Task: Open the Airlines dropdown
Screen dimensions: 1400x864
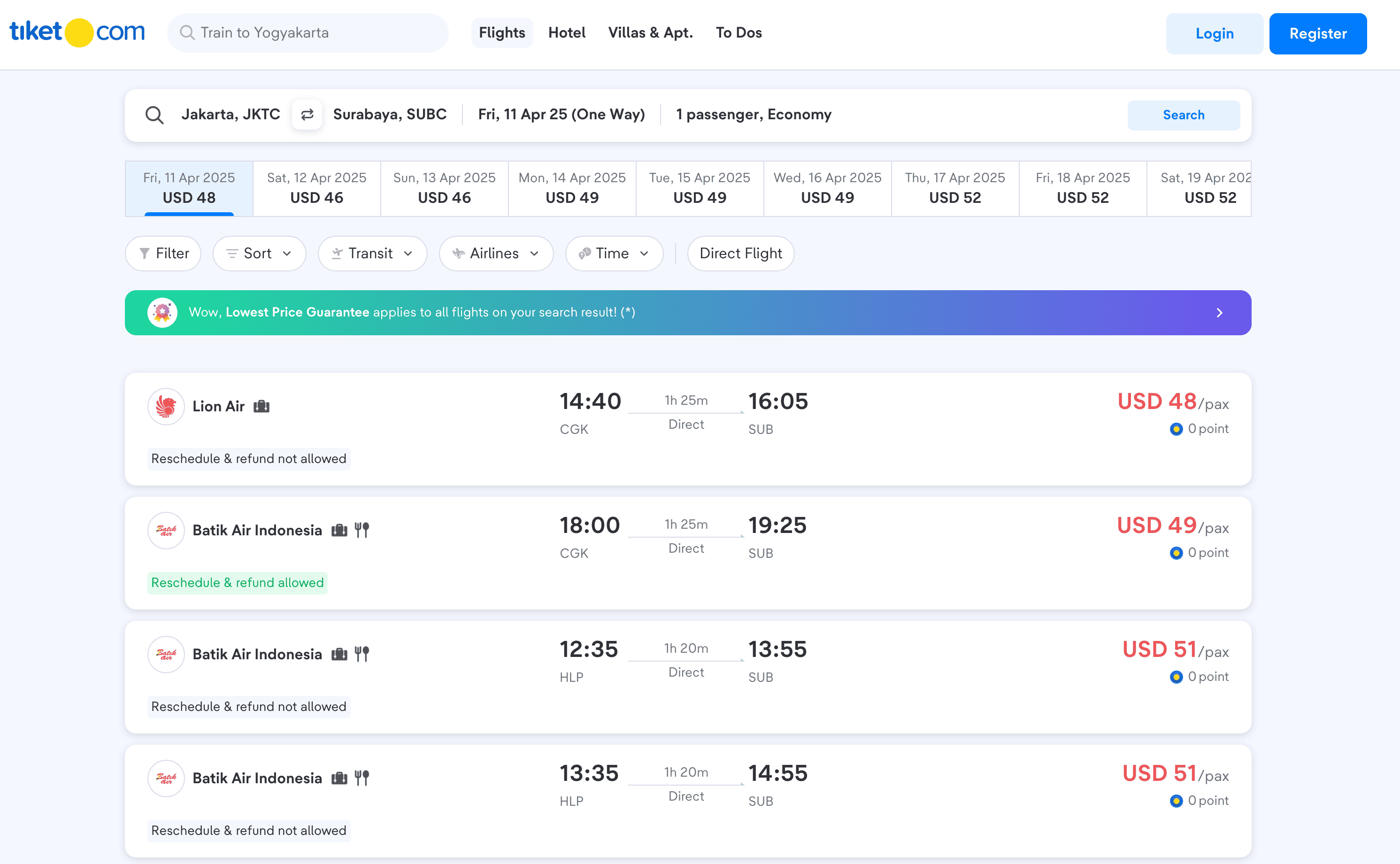Action: point(496,253)
